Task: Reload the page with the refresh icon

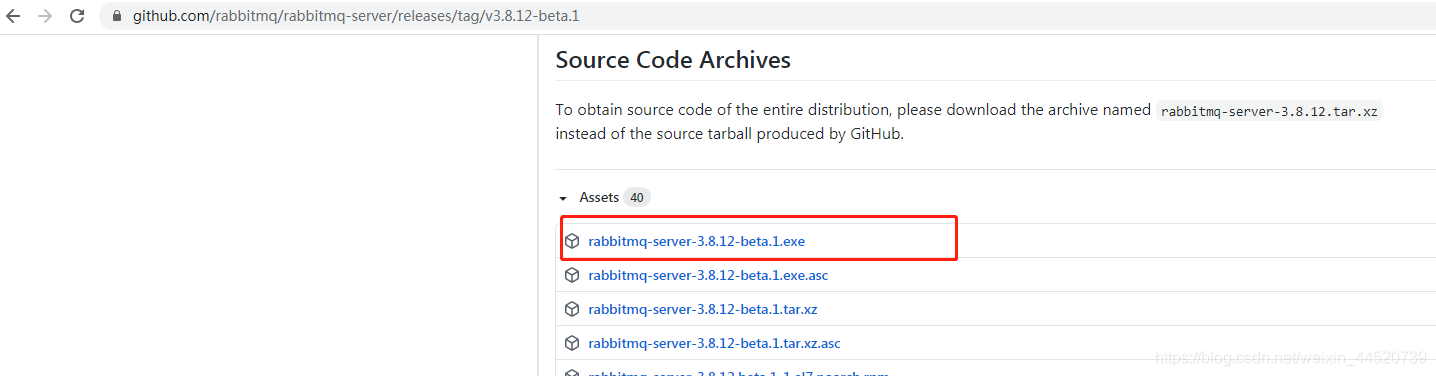Action: [x=77, y=17]
